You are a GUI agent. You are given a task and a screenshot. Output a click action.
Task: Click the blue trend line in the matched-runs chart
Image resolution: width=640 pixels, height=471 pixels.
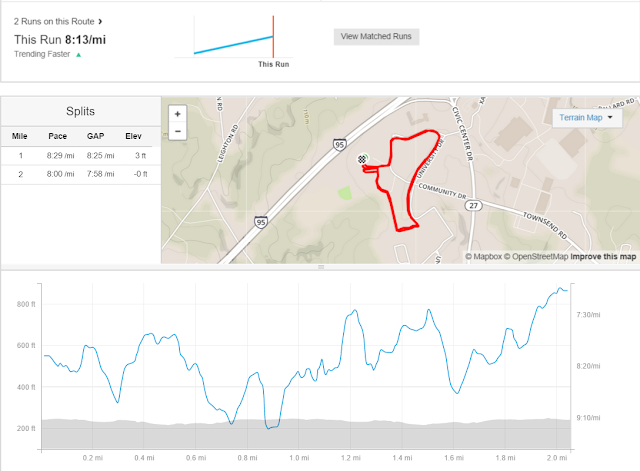pyautogui.click(x=232, y=45)
